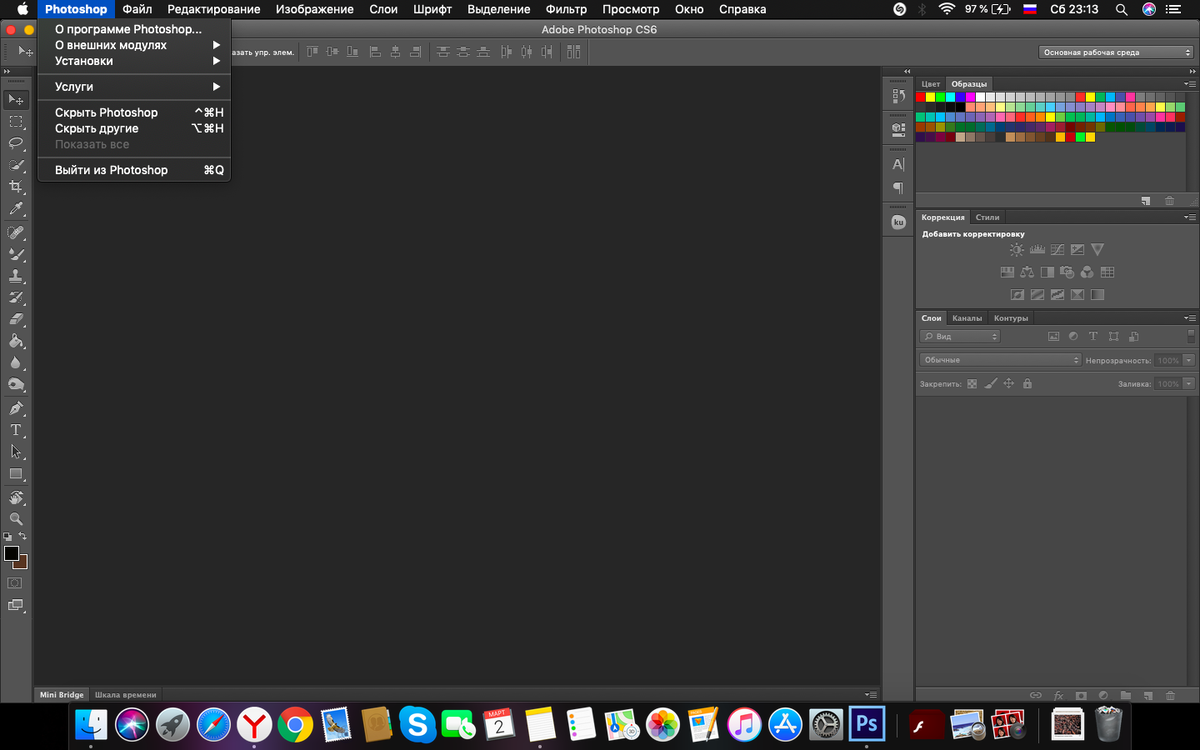Select the Pen tool
Image resolution: width=1200 pixels, height=750 pixels.
pyautogui.click(x=16, y=409)
